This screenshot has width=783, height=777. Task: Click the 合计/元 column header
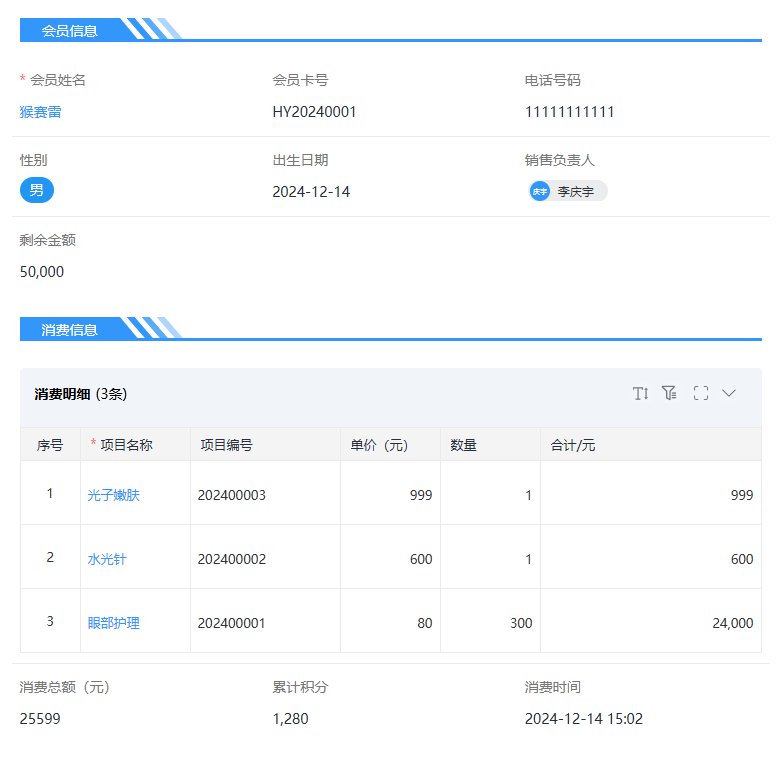pos(573,445)
